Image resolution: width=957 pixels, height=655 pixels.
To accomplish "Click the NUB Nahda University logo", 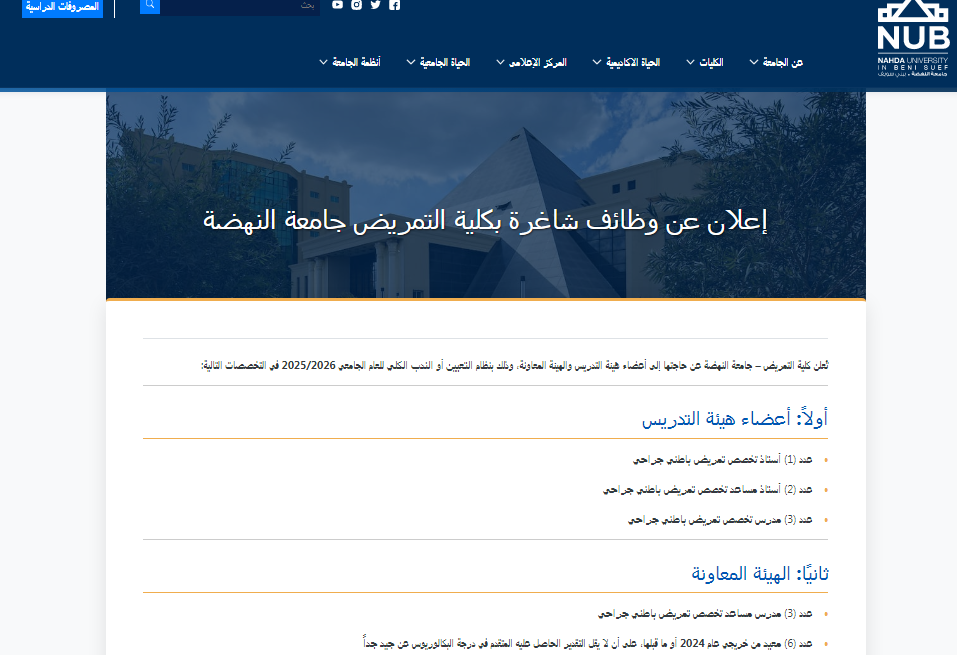I will [912, 38].
